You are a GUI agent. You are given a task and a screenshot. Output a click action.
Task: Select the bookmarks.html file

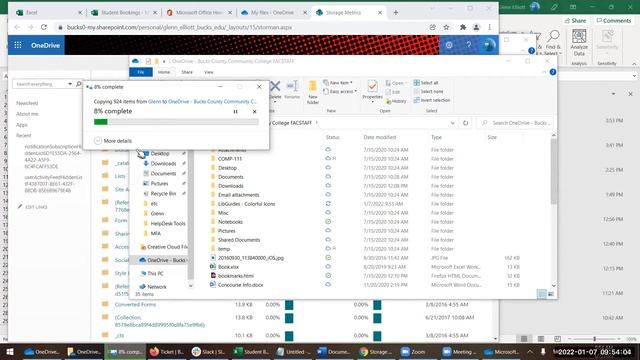tap(236, 276)
